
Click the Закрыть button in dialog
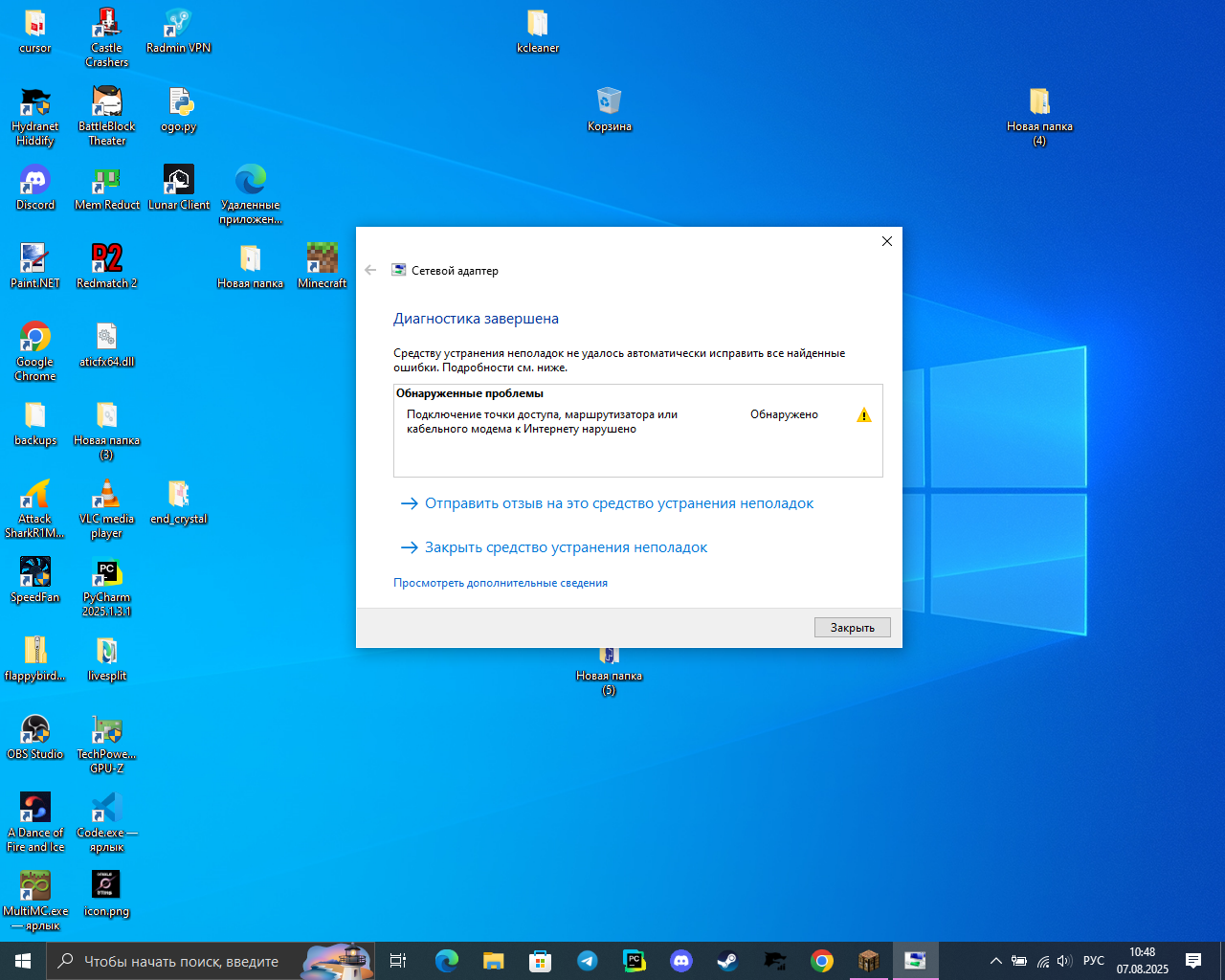pyautogui.click(x=853, y=627)
